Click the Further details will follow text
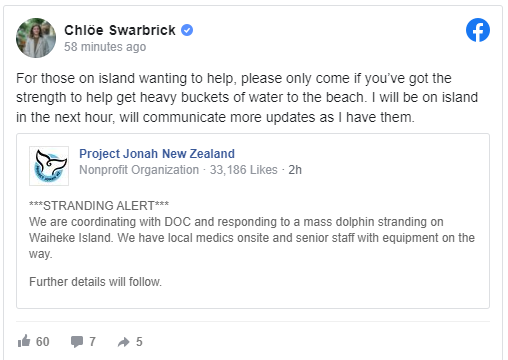This screenshot has width=508, height=360. (95, 282)
